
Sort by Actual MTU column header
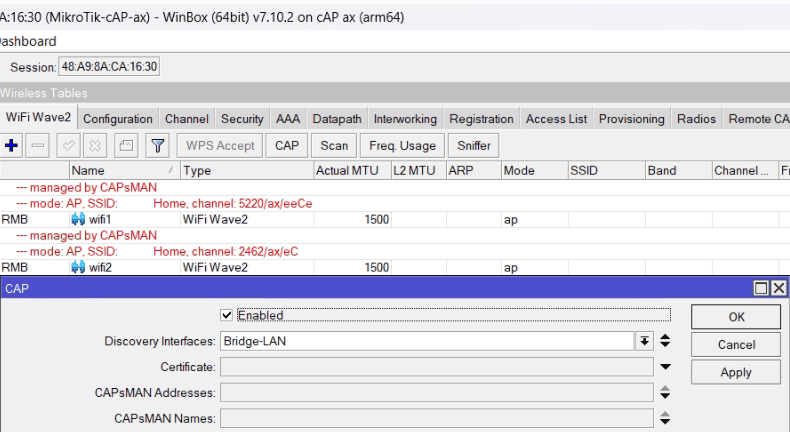tap(353, 170)
